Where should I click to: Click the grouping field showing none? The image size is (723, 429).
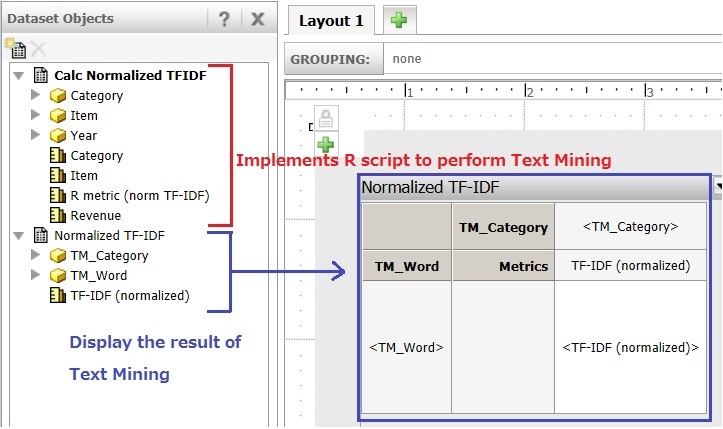(x=550, y=59)
